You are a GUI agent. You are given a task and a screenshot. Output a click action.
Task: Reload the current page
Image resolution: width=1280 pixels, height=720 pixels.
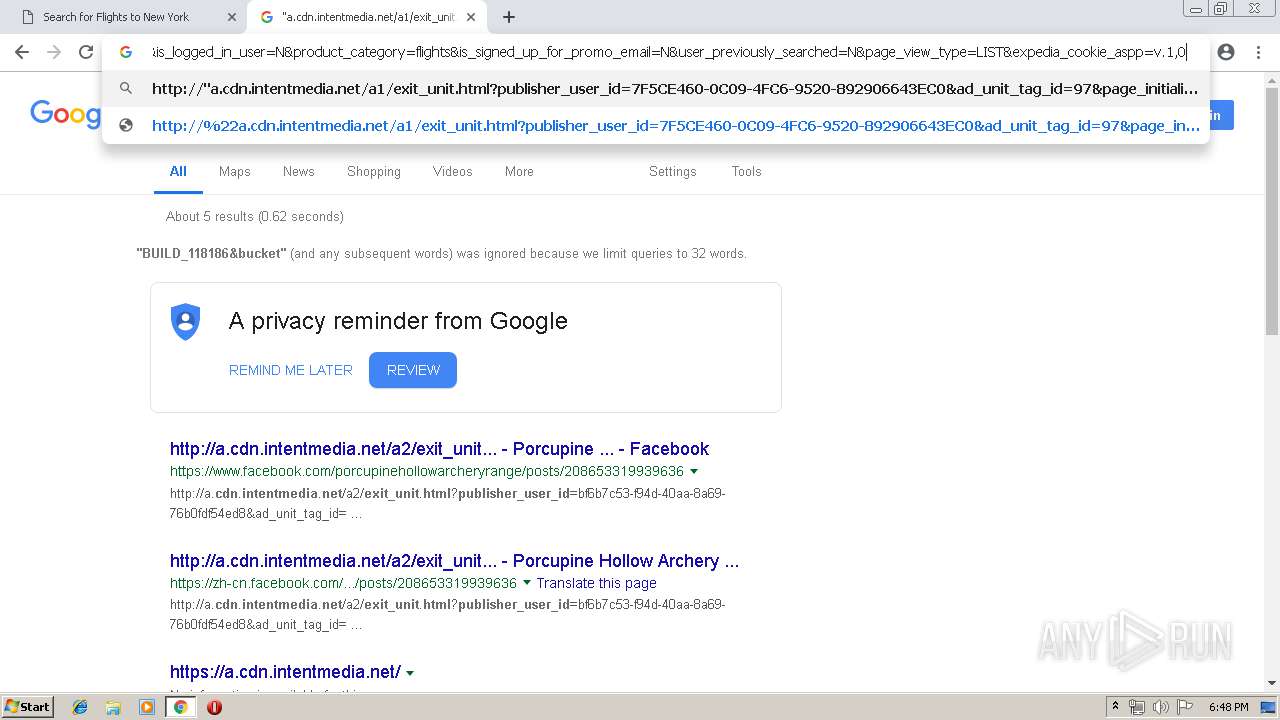(86, 52)
